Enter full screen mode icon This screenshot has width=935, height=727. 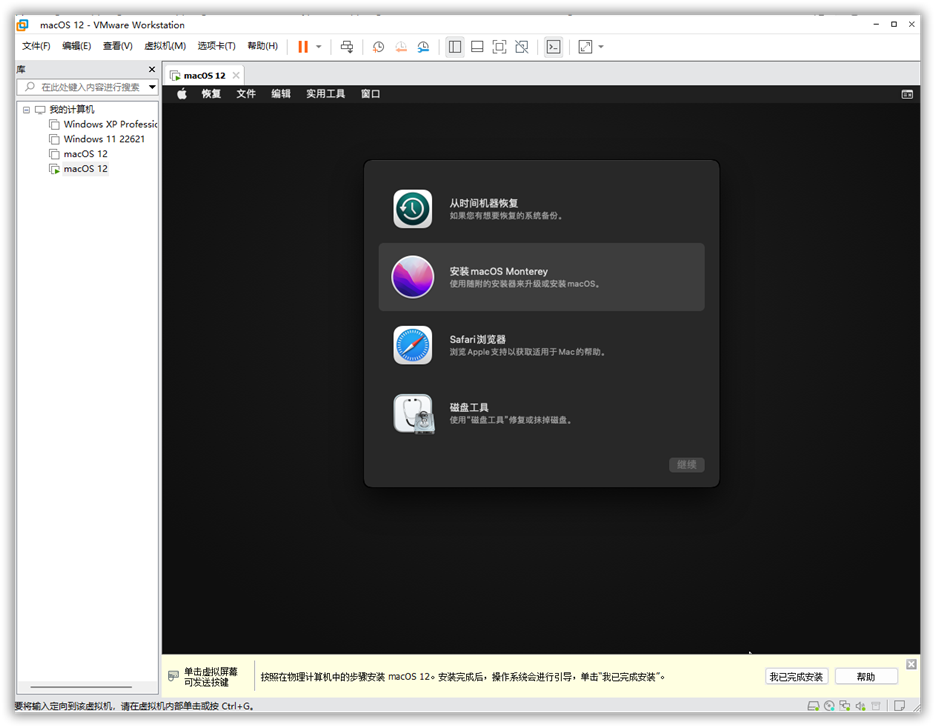pos(499,47)
